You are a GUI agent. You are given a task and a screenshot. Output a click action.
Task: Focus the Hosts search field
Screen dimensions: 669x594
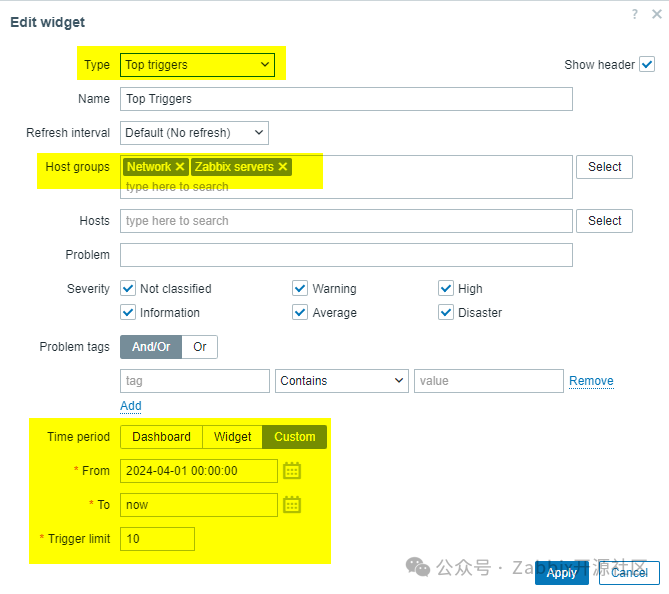pyautogui.click(x=346, y=221)
